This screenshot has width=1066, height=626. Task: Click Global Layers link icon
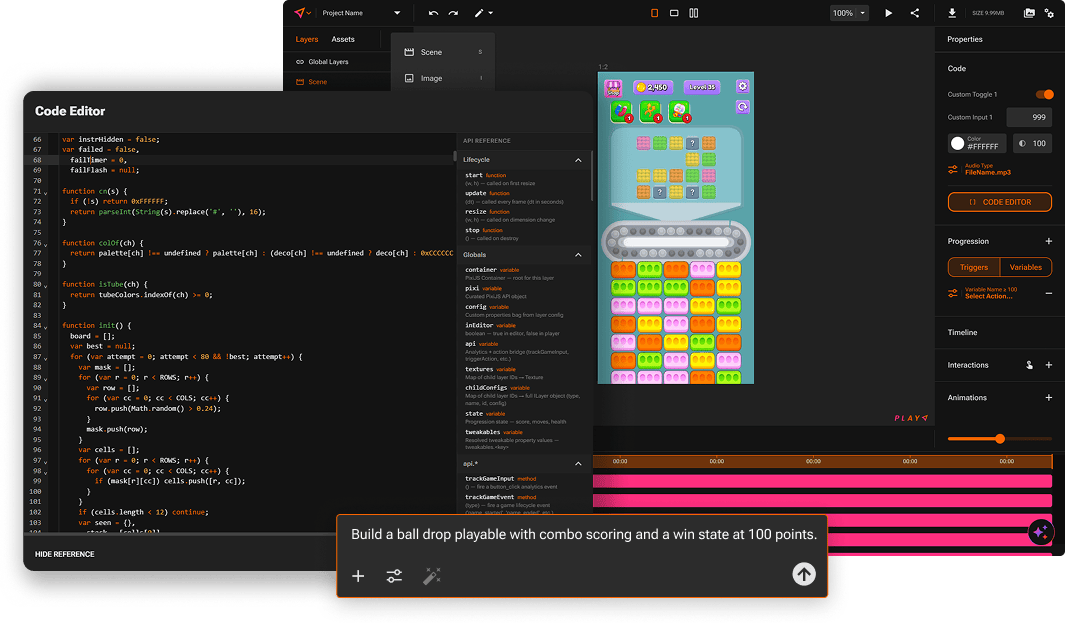point(300,62)
